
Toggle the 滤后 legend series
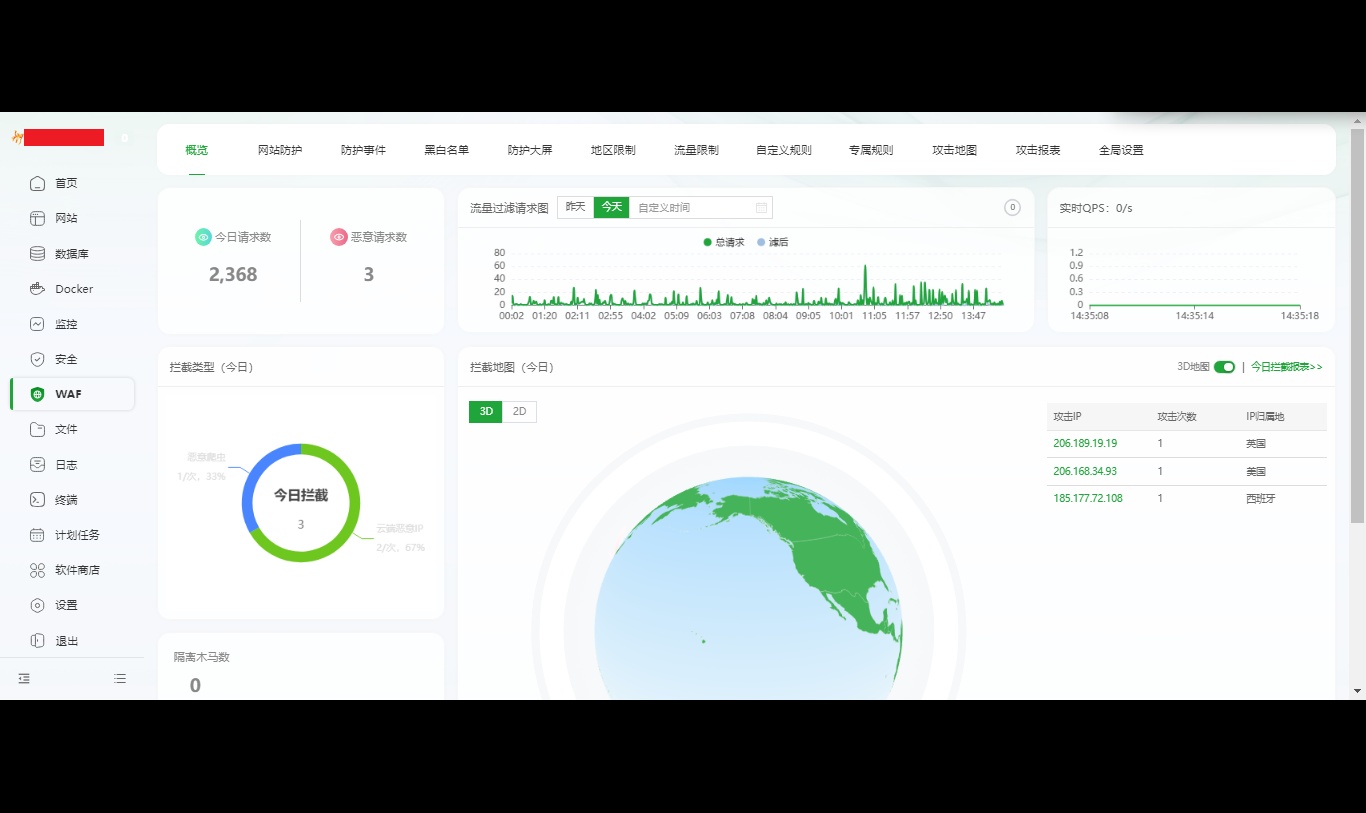pyautogui.click(x=773, y=242)
